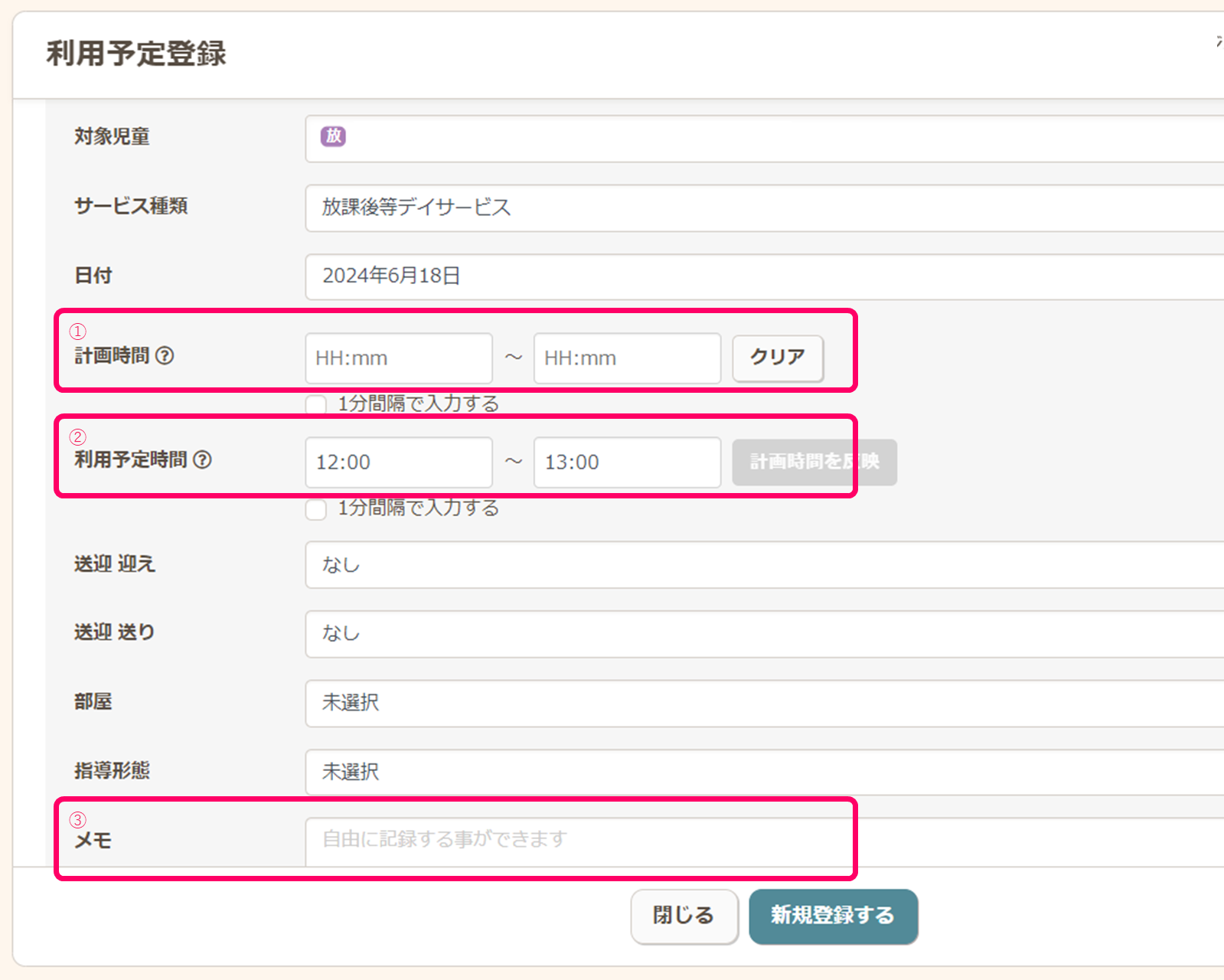Click the 計画時間を反映 button
Screen dimensions: 1224x980
click(x=814, y=462)
